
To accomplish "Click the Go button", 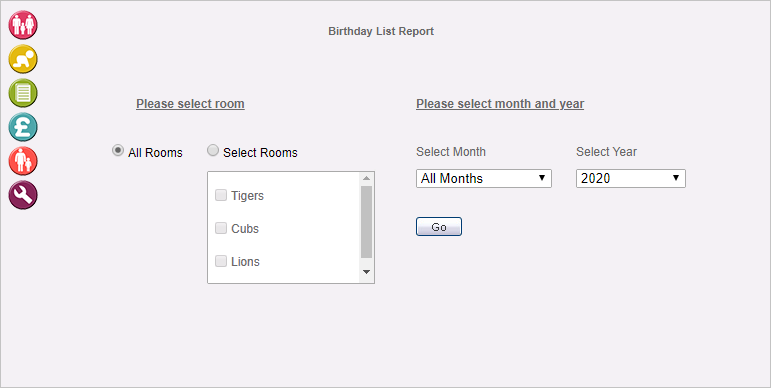I will tap(439, 227).
